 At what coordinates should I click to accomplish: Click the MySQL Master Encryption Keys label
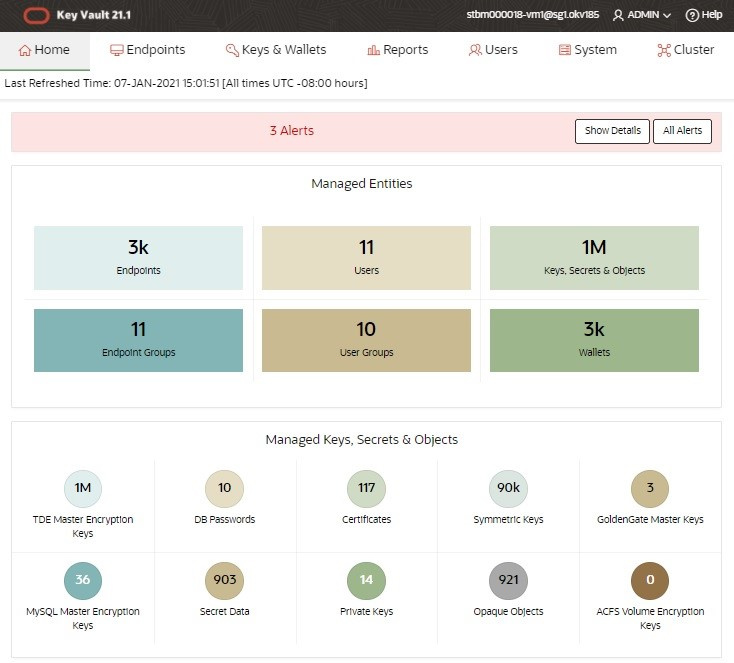coord(83,619)
